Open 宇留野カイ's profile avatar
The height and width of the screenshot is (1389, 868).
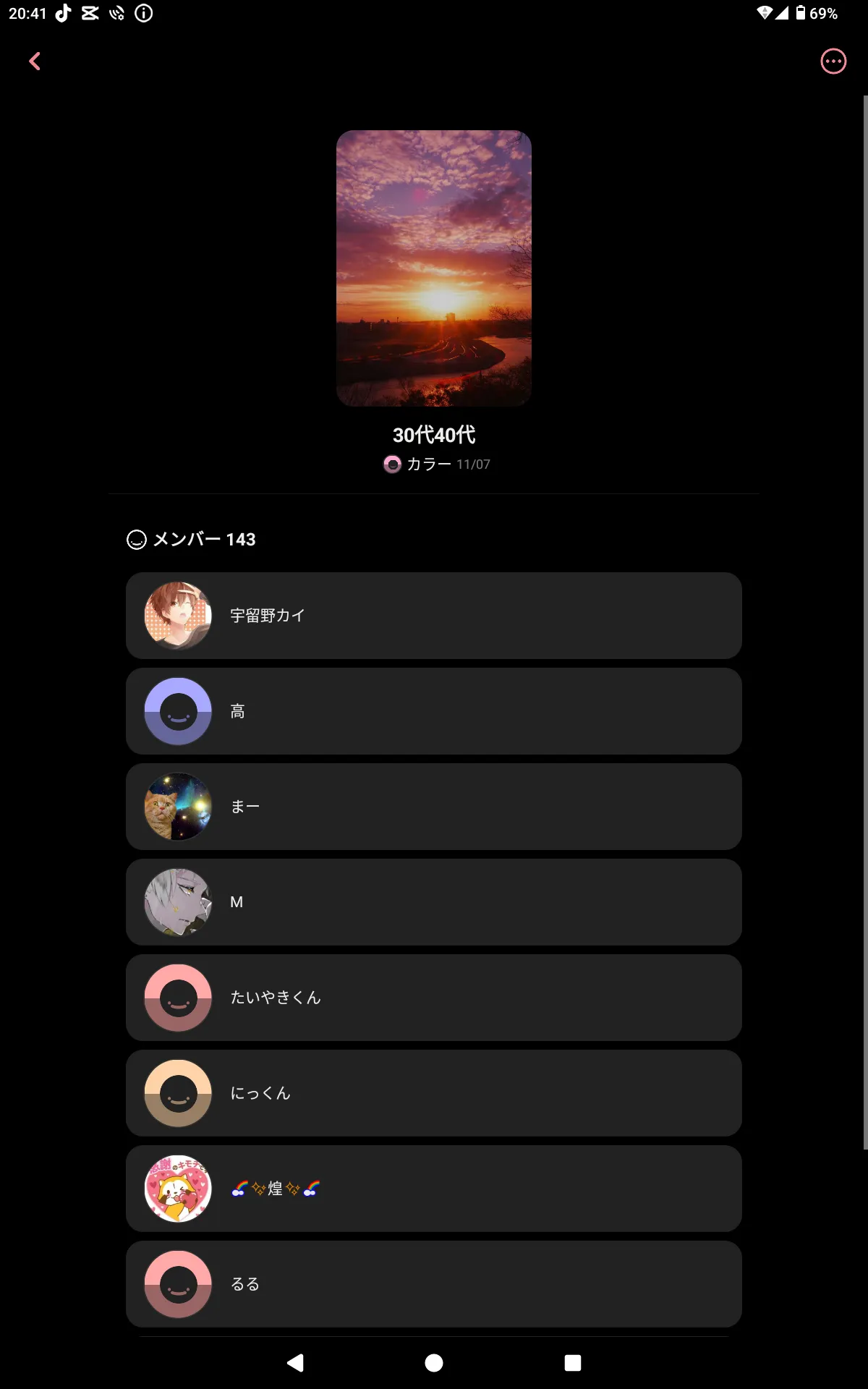click(178, 616)
